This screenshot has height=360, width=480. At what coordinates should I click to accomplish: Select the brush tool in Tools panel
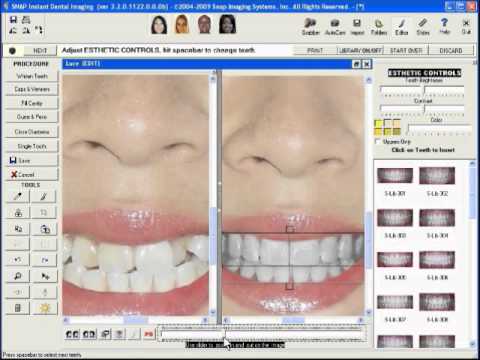pyautogui.click(x=44, y=196)
